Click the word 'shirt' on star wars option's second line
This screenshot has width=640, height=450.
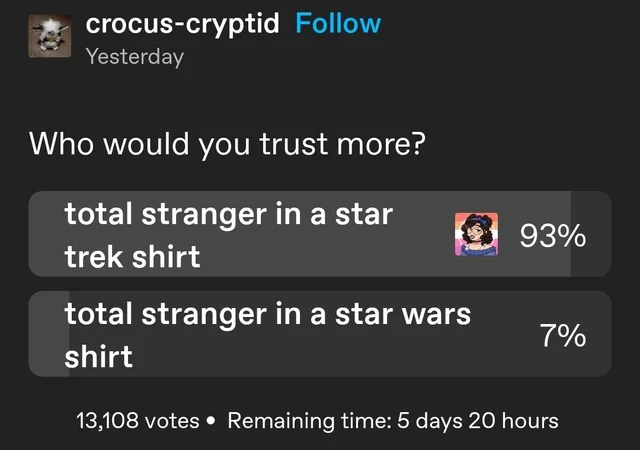pos(98,356)
